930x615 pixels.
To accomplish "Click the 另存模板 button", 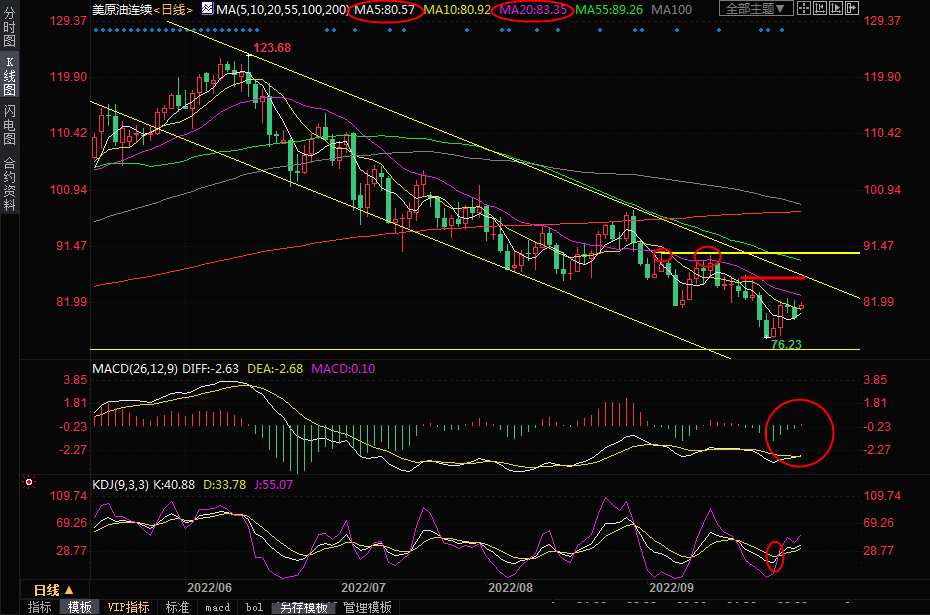I will (303, 607).
